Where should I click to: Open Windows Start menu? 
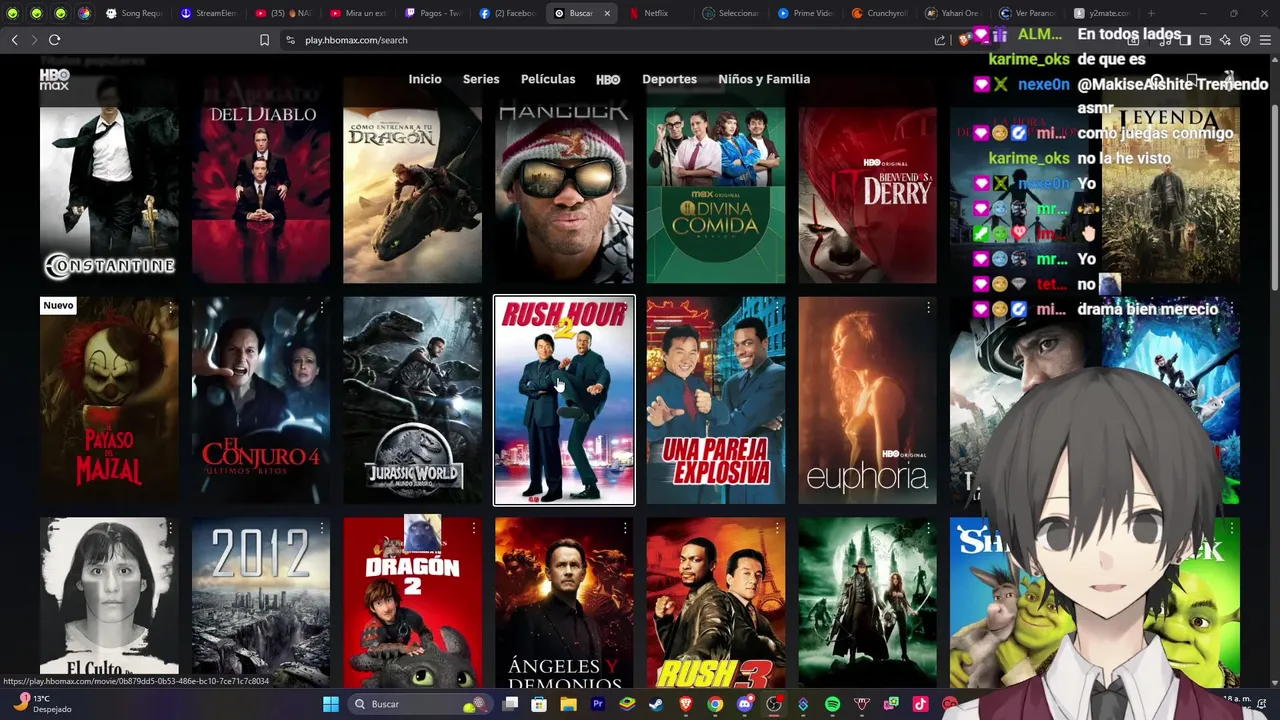tap(330, 704)
